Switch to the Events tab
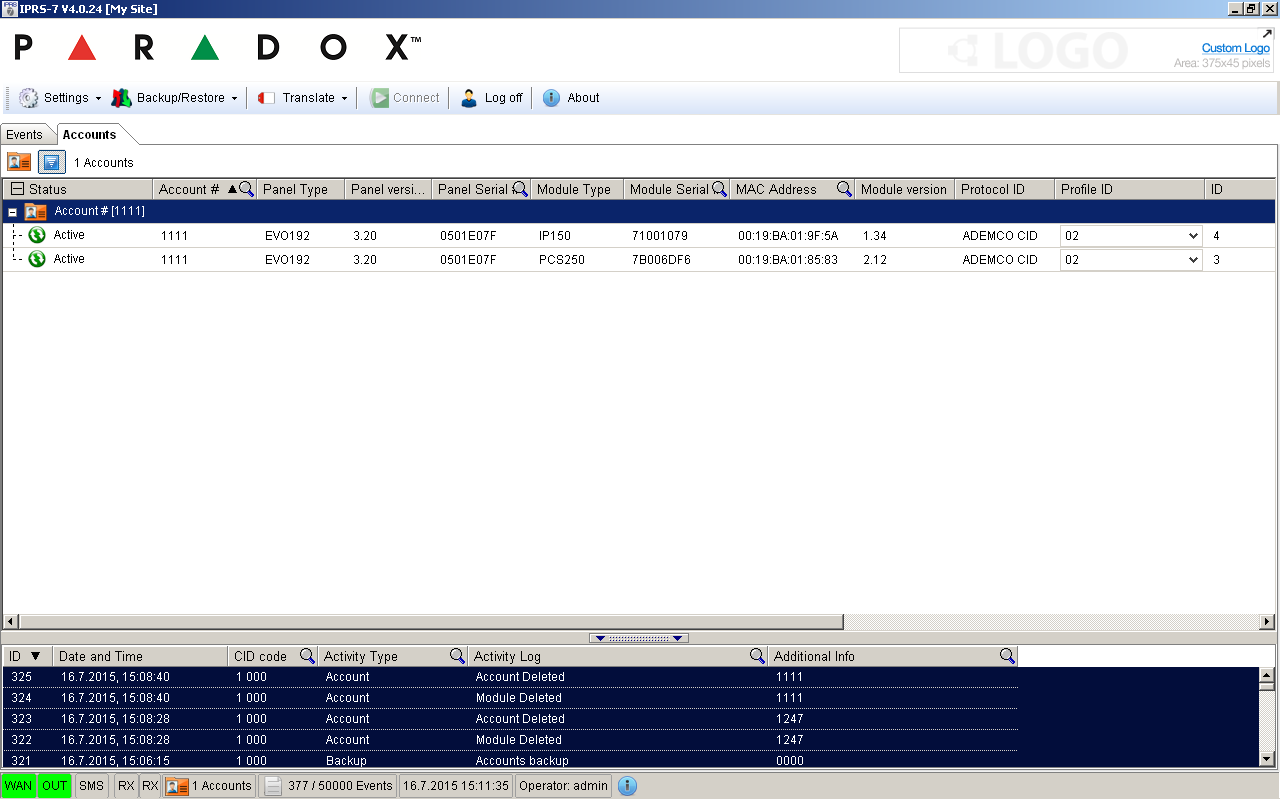 coord(25,135)
